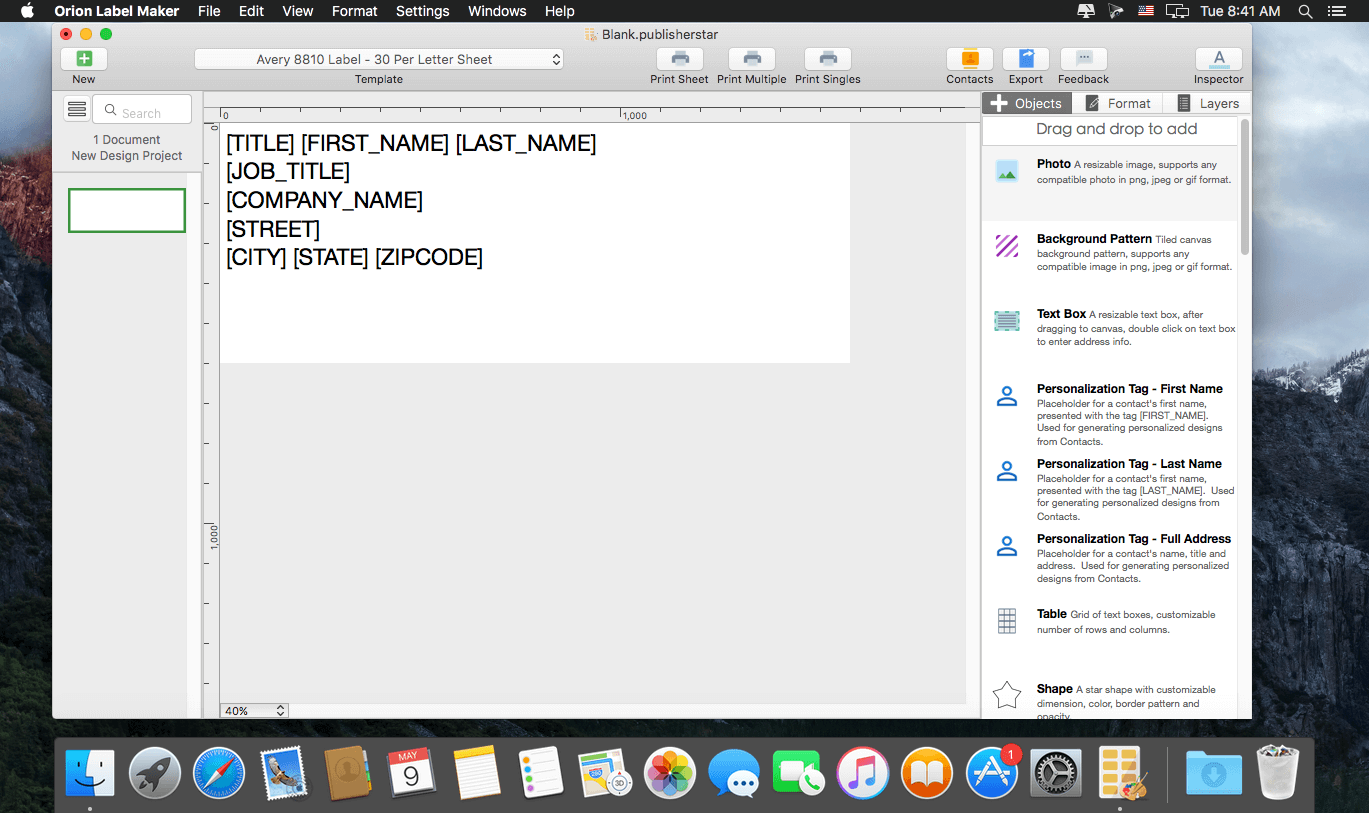Select the Table object icon
The height and width of the screenshot is (813, 1369).
tap(1007, 621)
